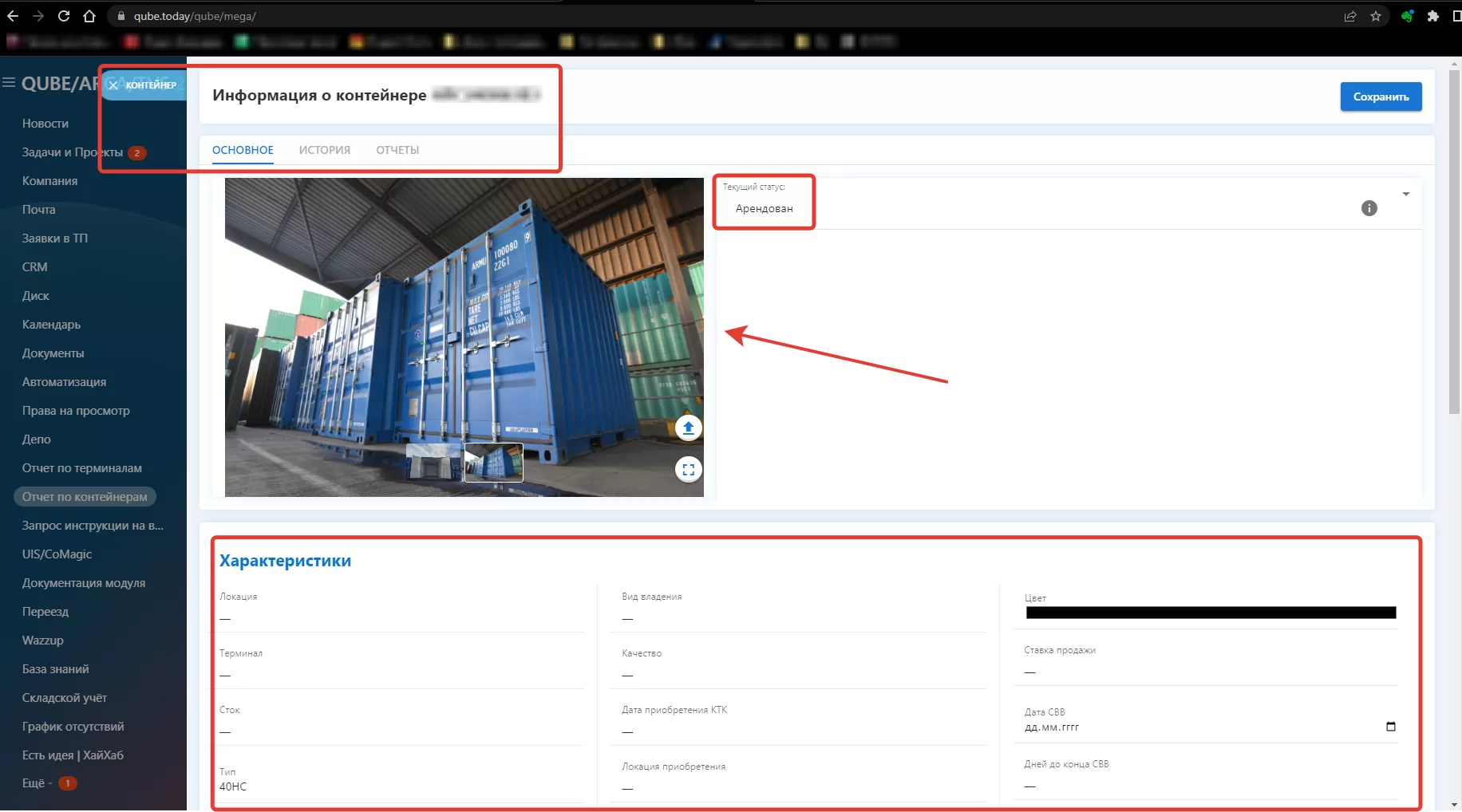The width and height of the screenshot is (1462, 812).
Task: Open Диск in sidebar
Action: coord(36,296)
